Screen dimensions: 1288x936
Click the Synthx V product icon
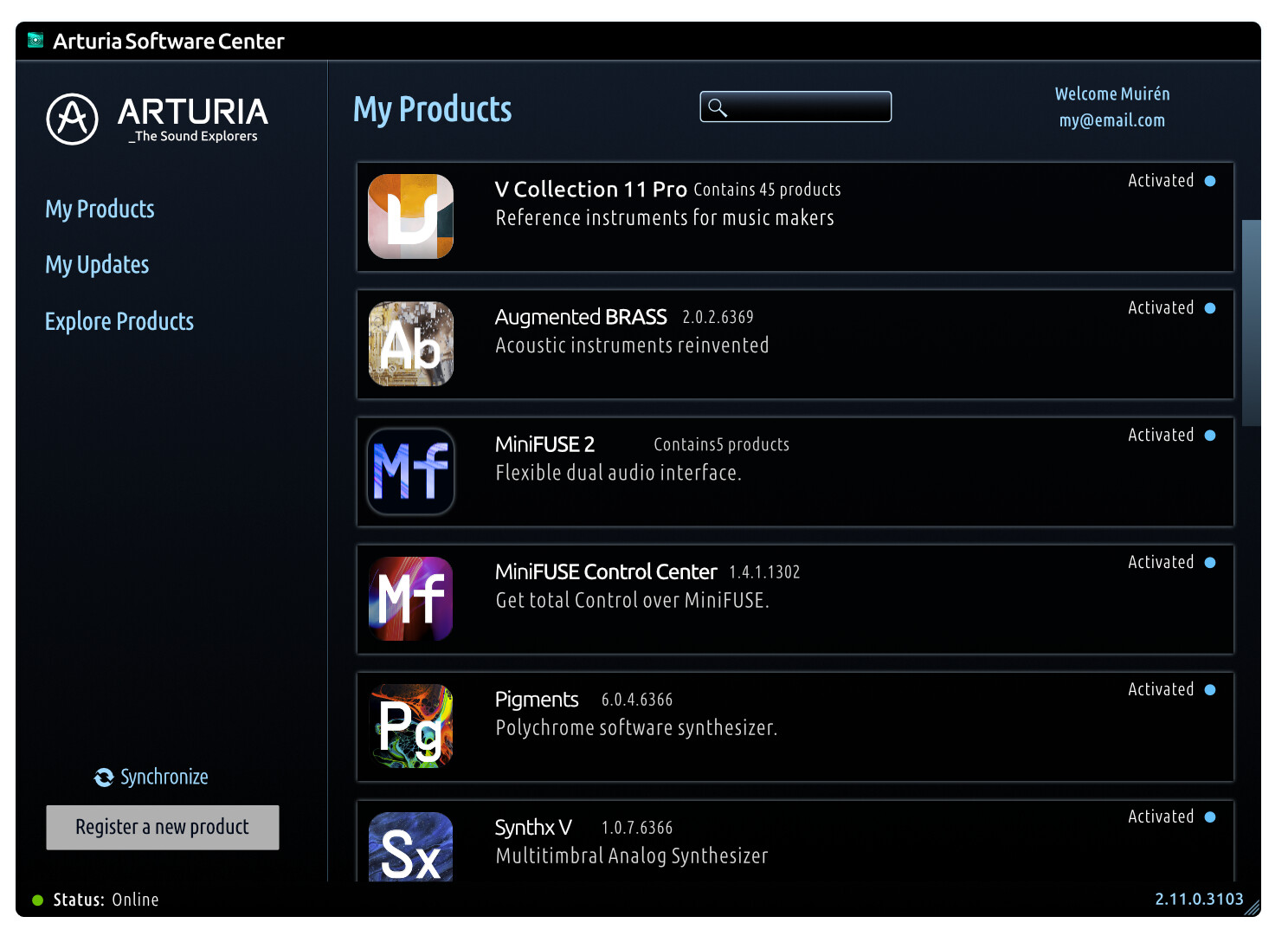(x=410, y=847)
